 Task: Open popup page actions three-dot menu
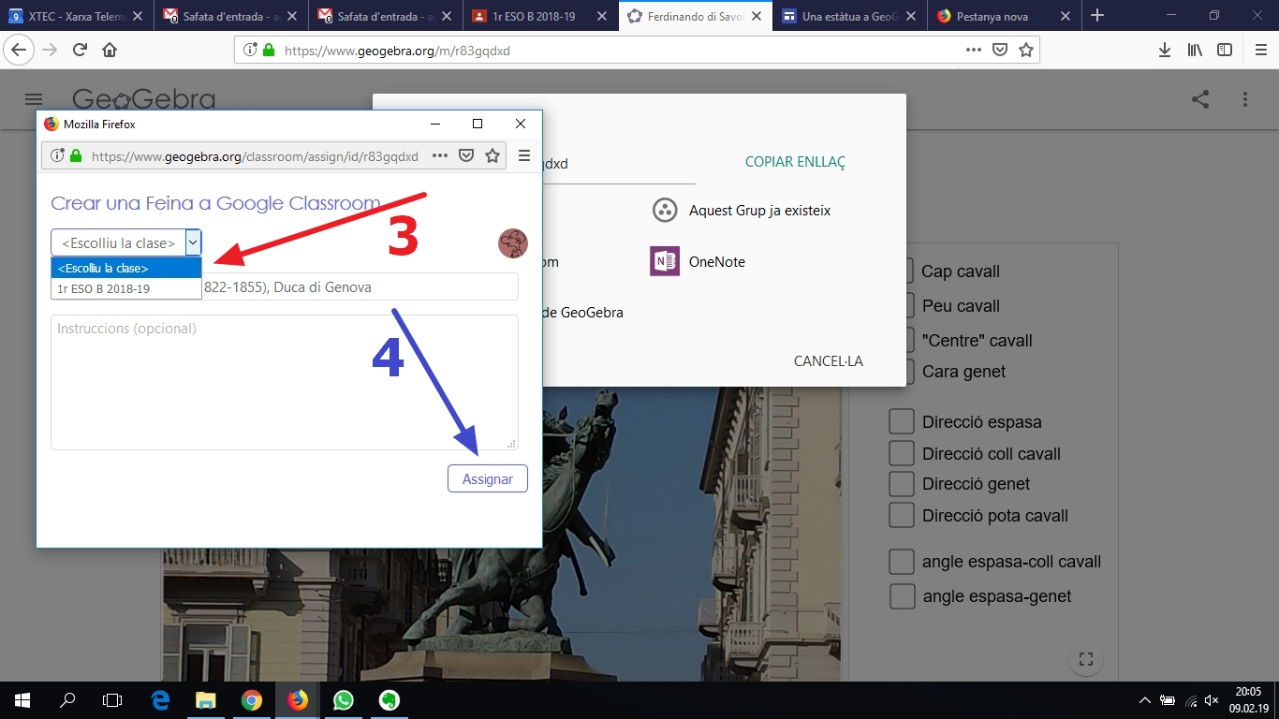click(440, 155)
